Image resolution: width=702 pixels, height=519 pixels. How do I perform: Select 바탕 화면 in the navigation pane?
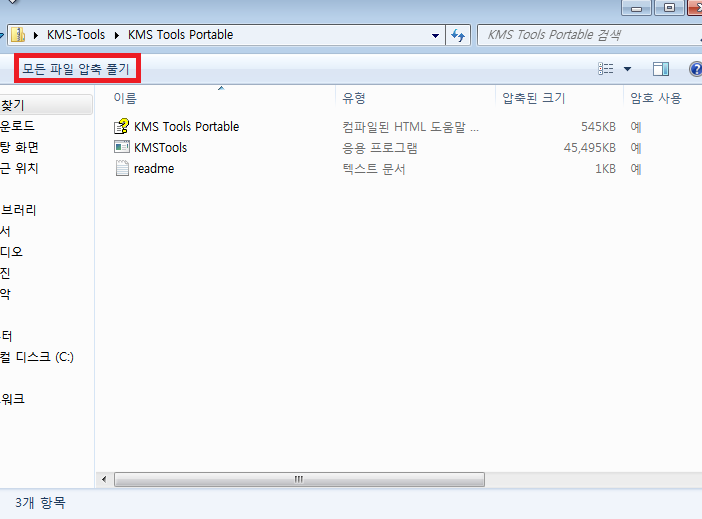coord(20,147)
